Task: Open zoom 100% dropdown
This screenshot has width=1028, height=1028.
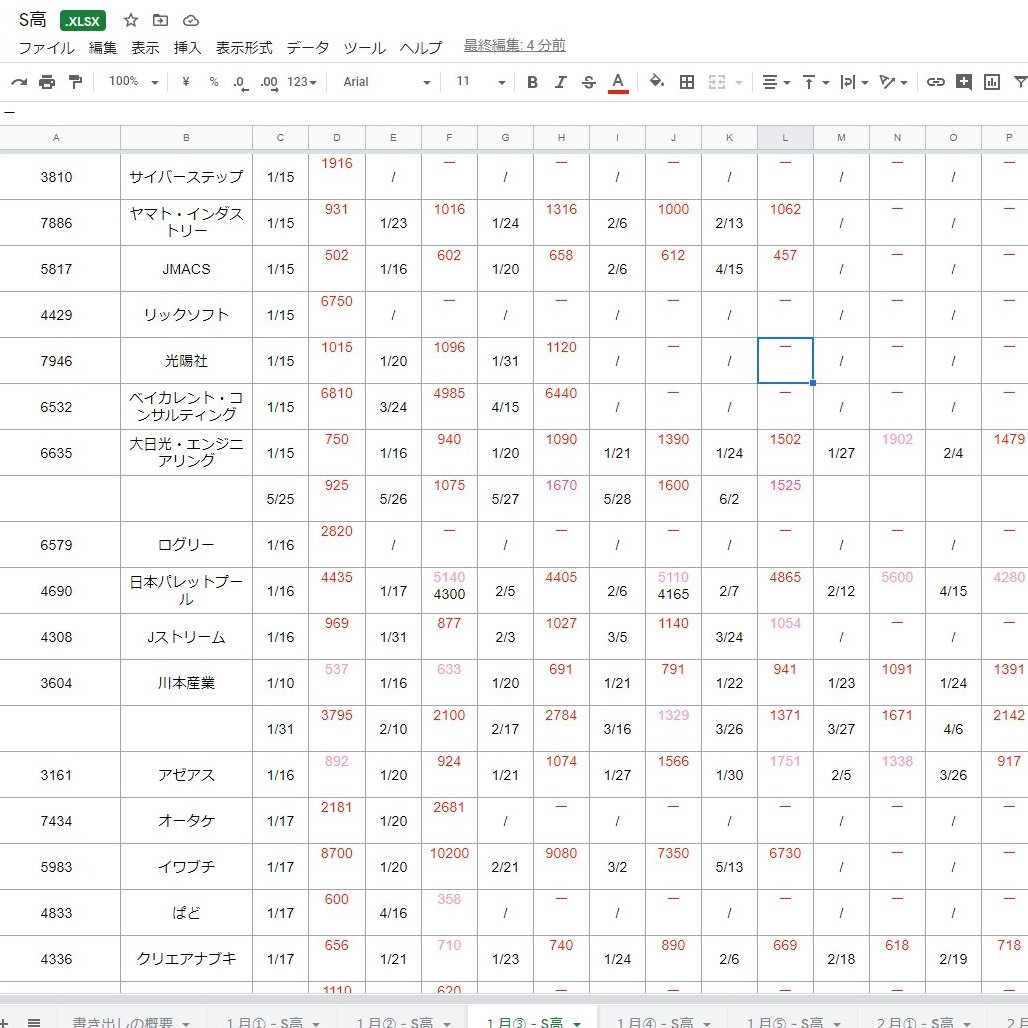Action: 134,82
